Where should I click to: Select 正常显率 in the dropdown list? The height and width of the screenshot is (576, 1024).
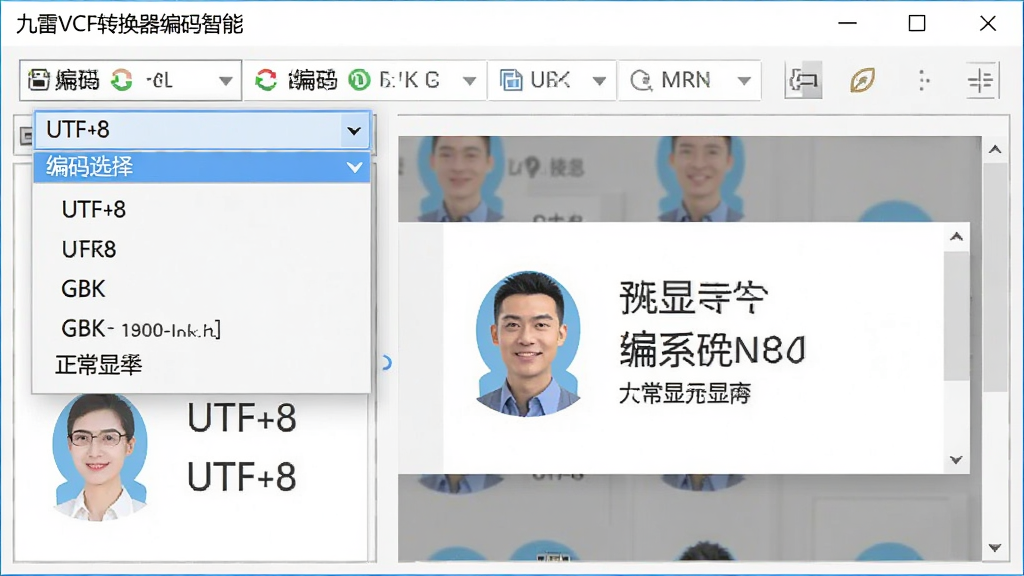pos(99,365)
